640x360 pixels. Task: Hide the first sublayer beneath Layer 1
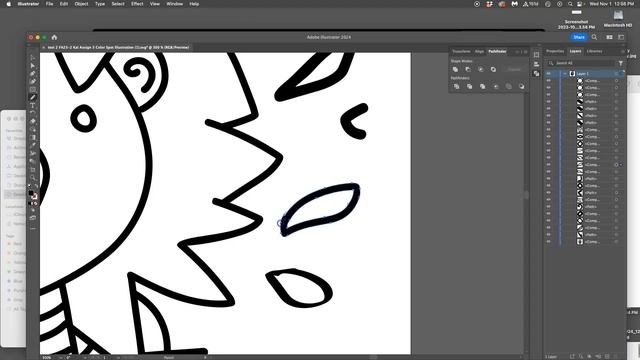coord(549,81)
